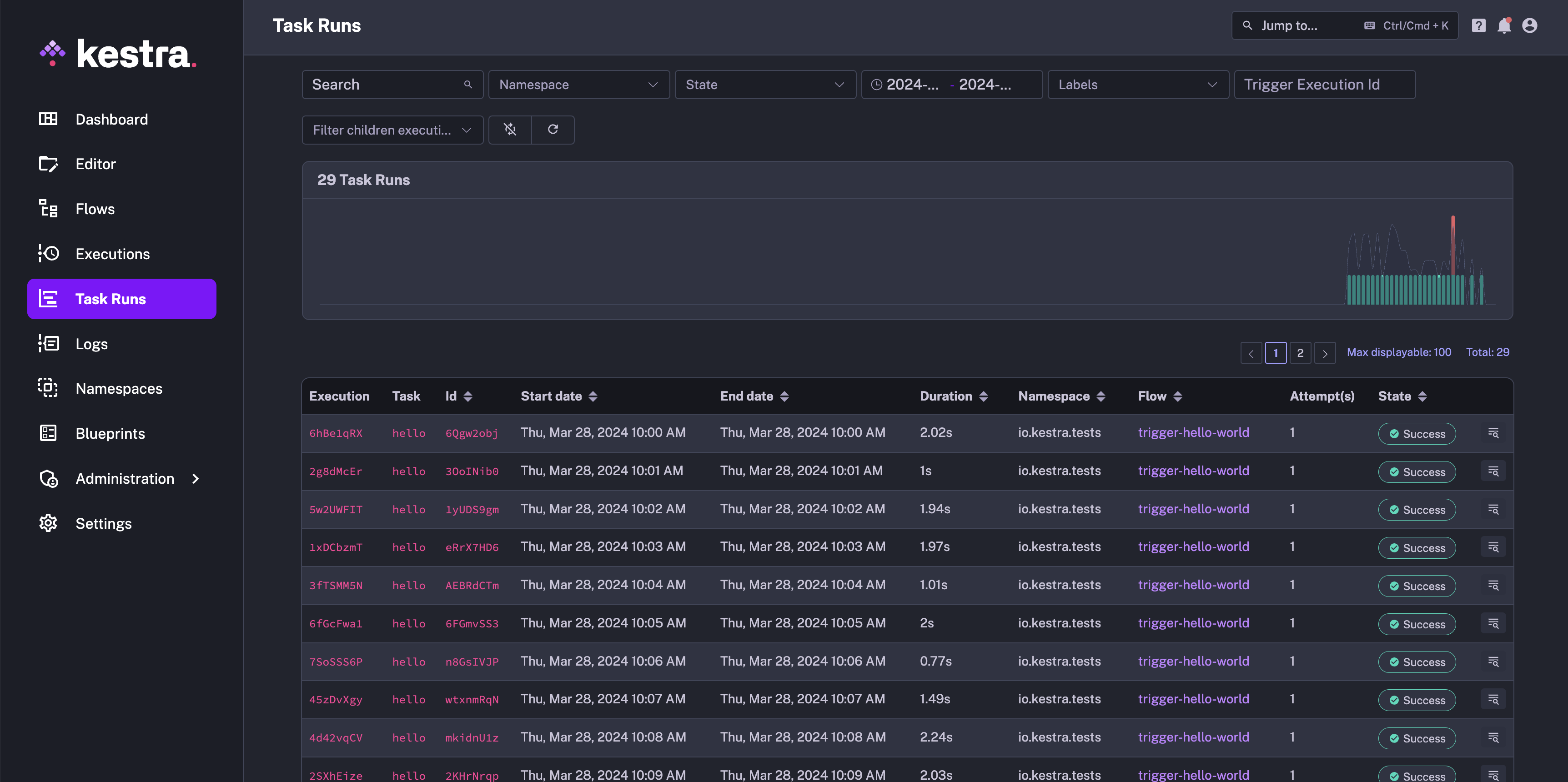Click the disable children executions filter icon
Image resolution: width=1568 pixels, height=782 pixels.
510,129
